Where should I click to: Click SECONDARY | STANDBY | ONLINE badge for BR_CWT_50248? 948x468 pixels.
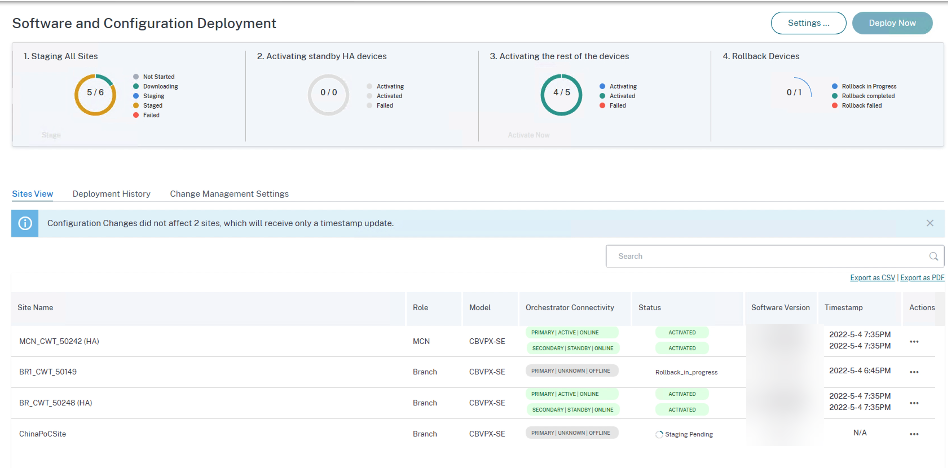(x=572, y=409)
